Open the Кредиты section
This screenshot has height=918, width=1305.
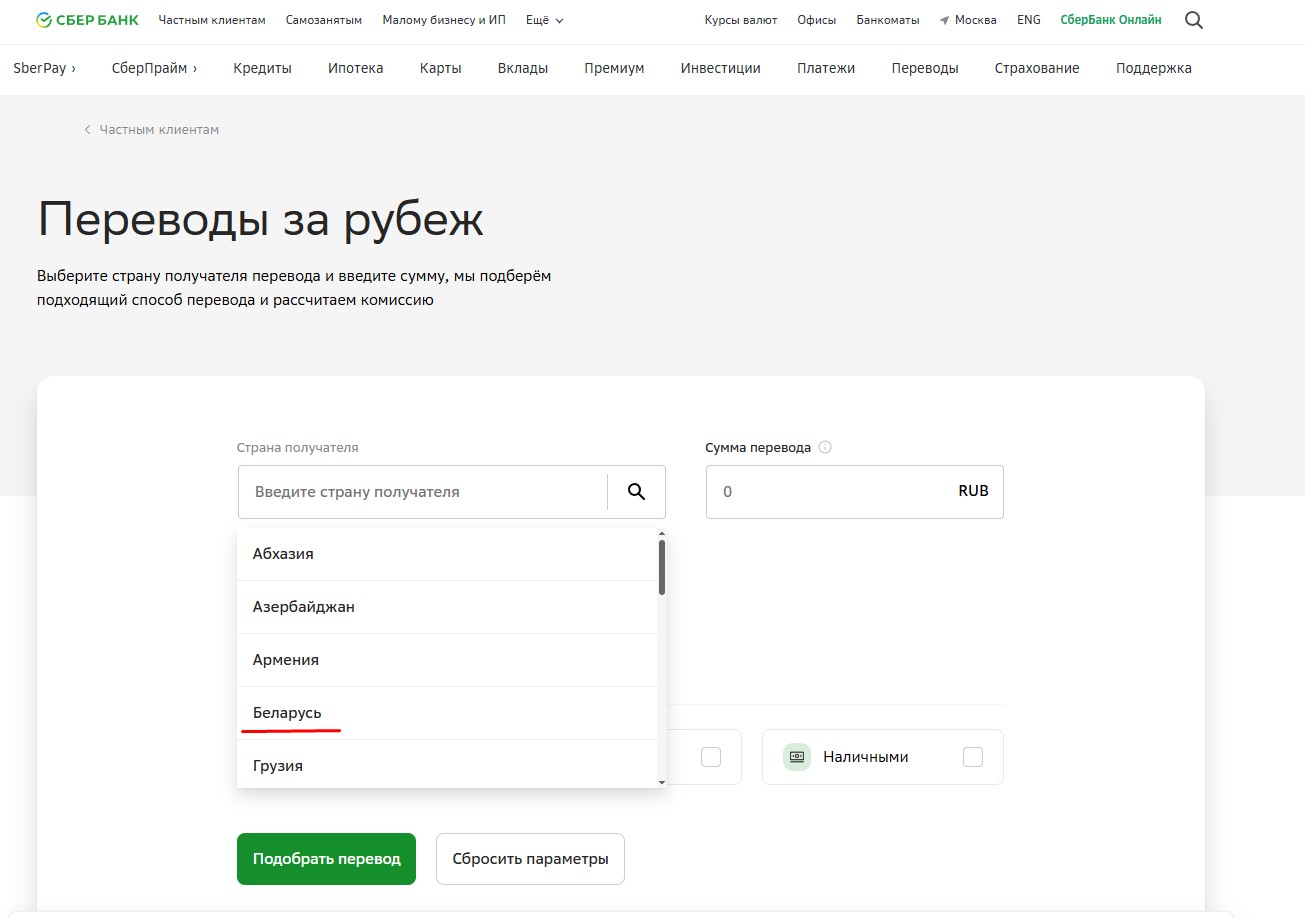[263, 68]
